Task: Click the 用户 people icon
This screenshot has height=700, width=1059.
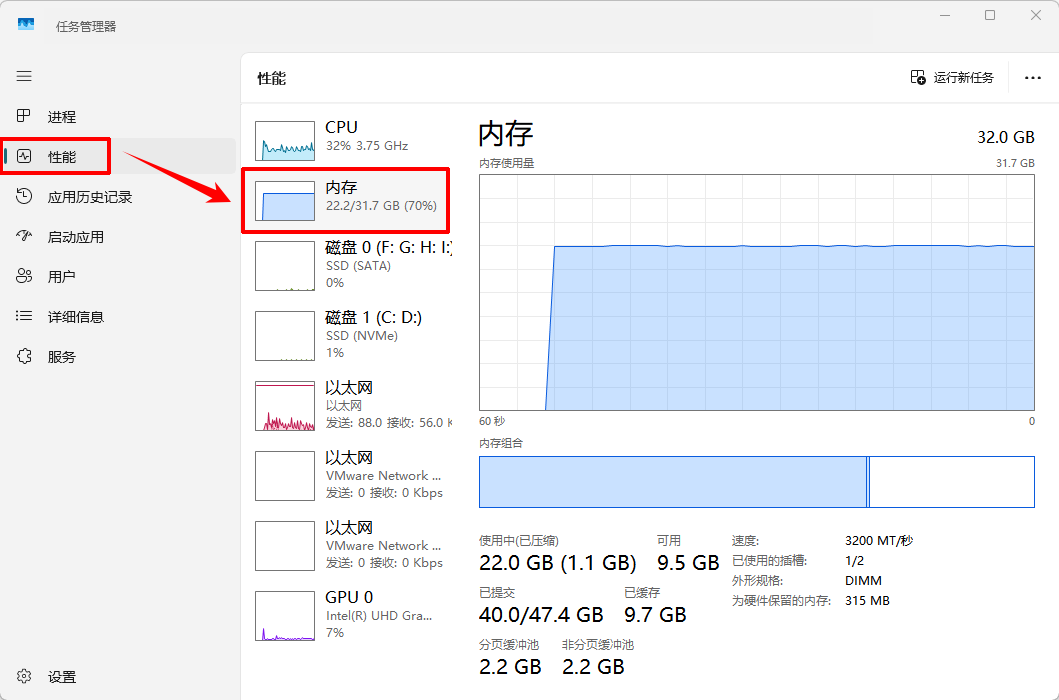Action: (x=24, y=276)
